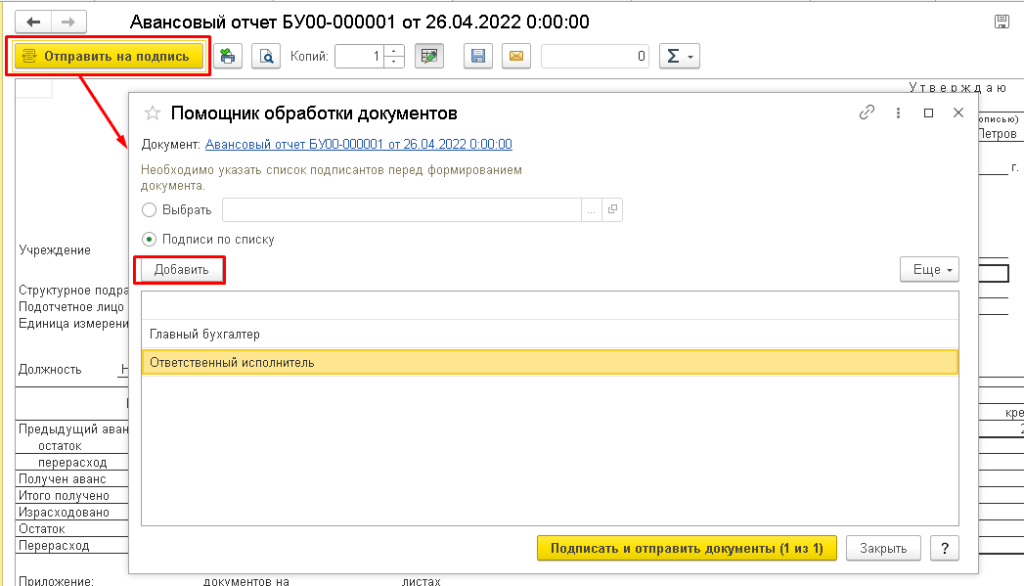
Task: Copy link to document assistant dialog
Action: pos(867,113)
